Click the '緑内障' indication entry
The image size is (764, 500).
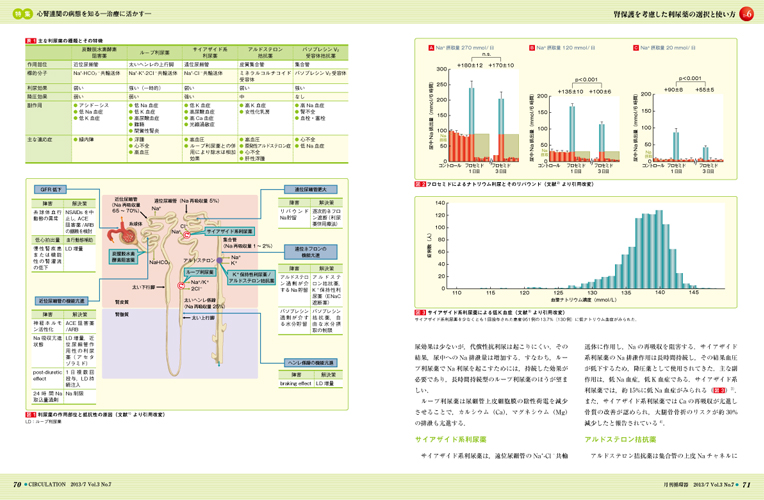click(x=84, y=139)
